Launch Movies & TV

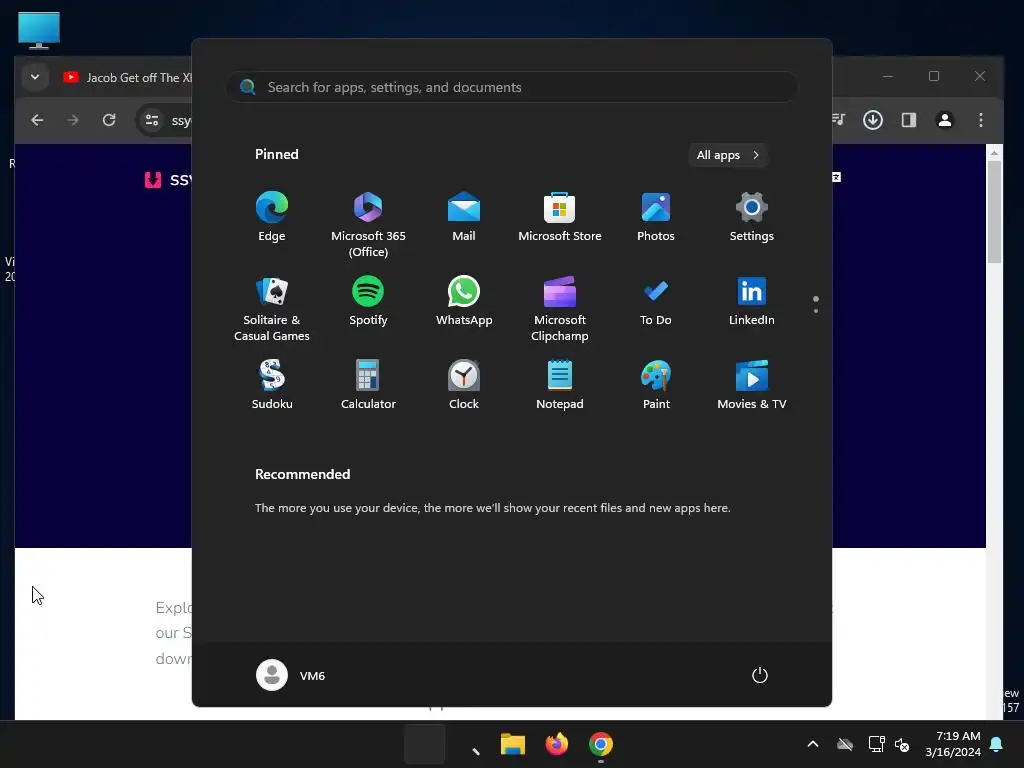pyautogui.click(x=752, y=386)
